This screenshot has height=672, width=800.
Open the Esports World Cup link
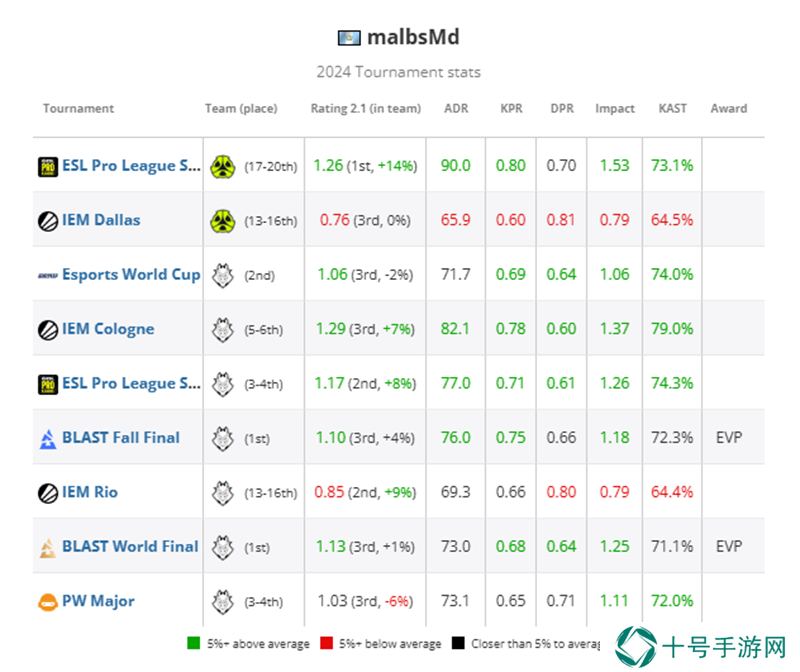[x=131, y=275]
